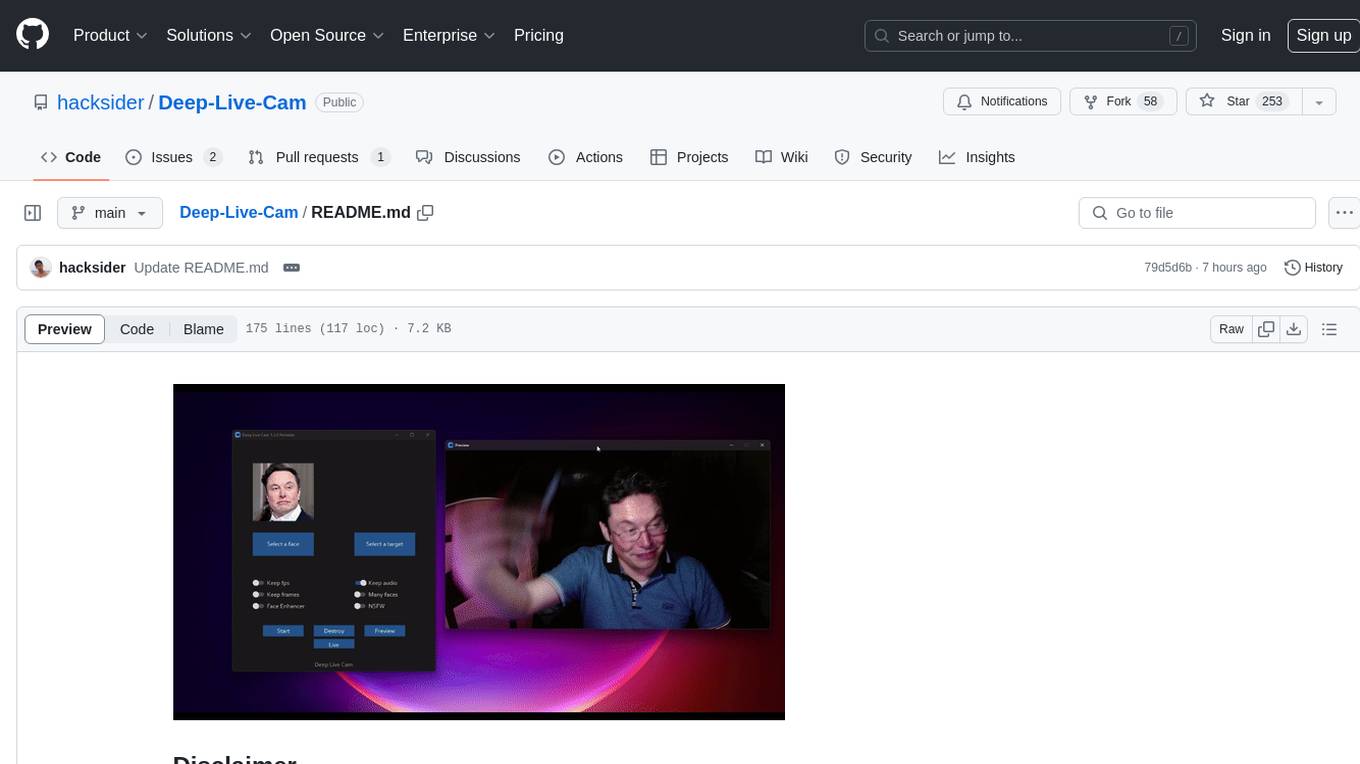Image resolution: width=1360 pixels, height=764 pixels.
Task: Click the fork count 58
Action: [1150, 102]
